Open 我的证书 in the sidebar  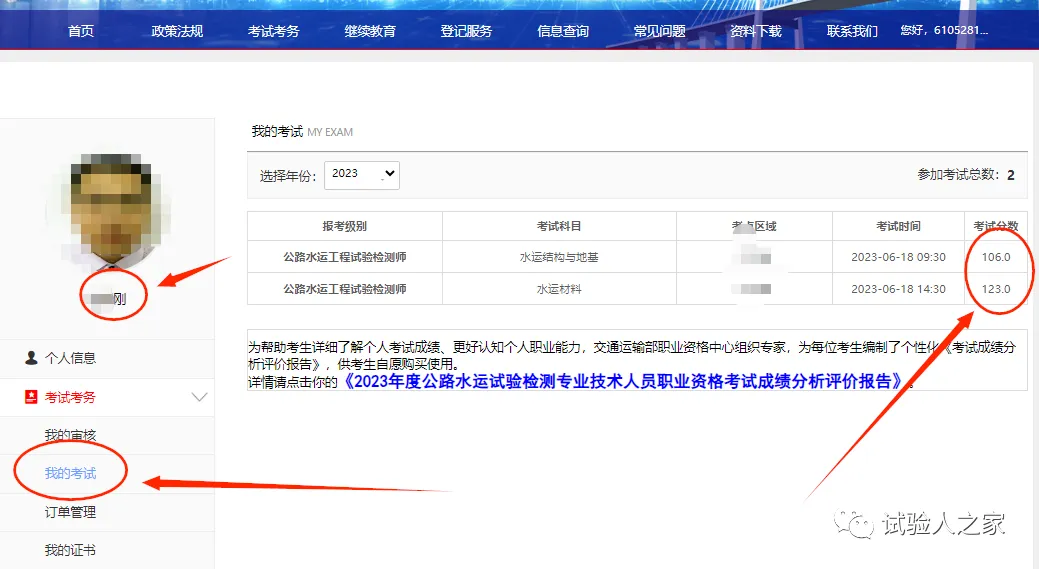[70, 550]
